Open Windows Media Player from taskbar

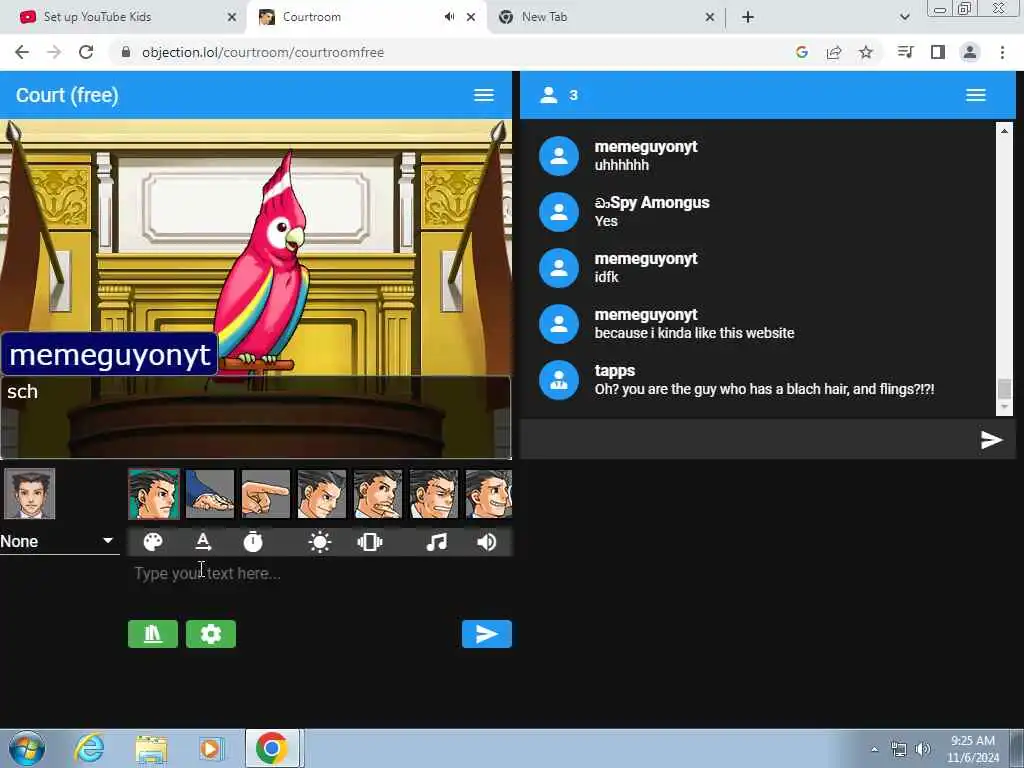click(x=211, y=748)
